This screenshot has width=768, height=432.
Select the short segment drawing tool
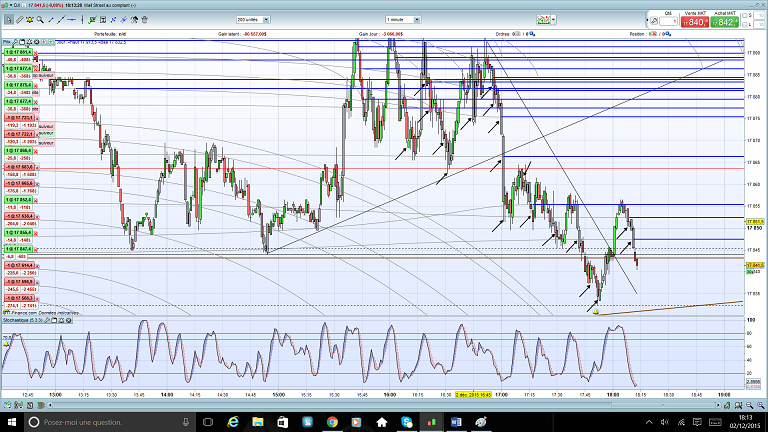point(51,20)
